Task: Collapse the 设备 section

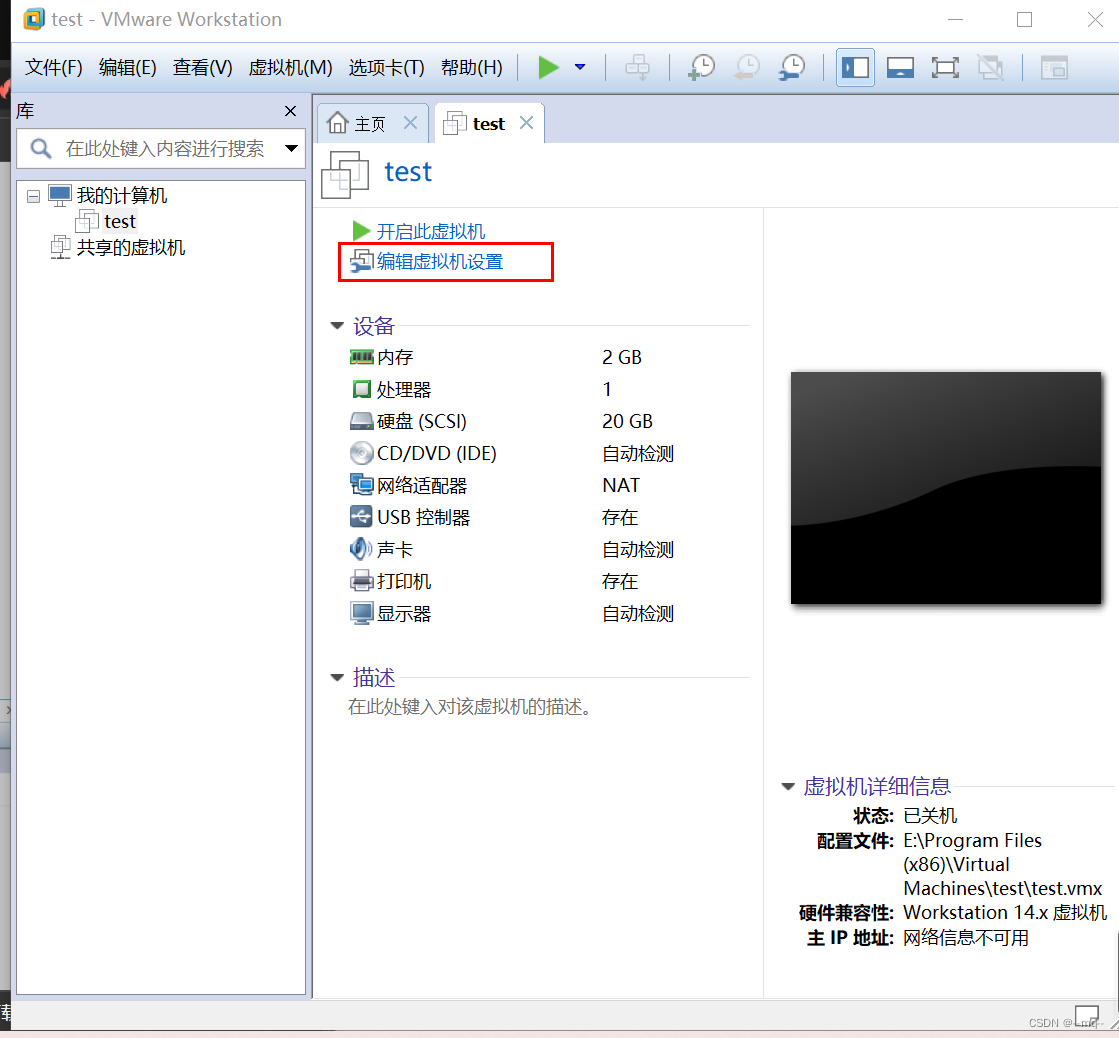Action: tap(337, 326)
